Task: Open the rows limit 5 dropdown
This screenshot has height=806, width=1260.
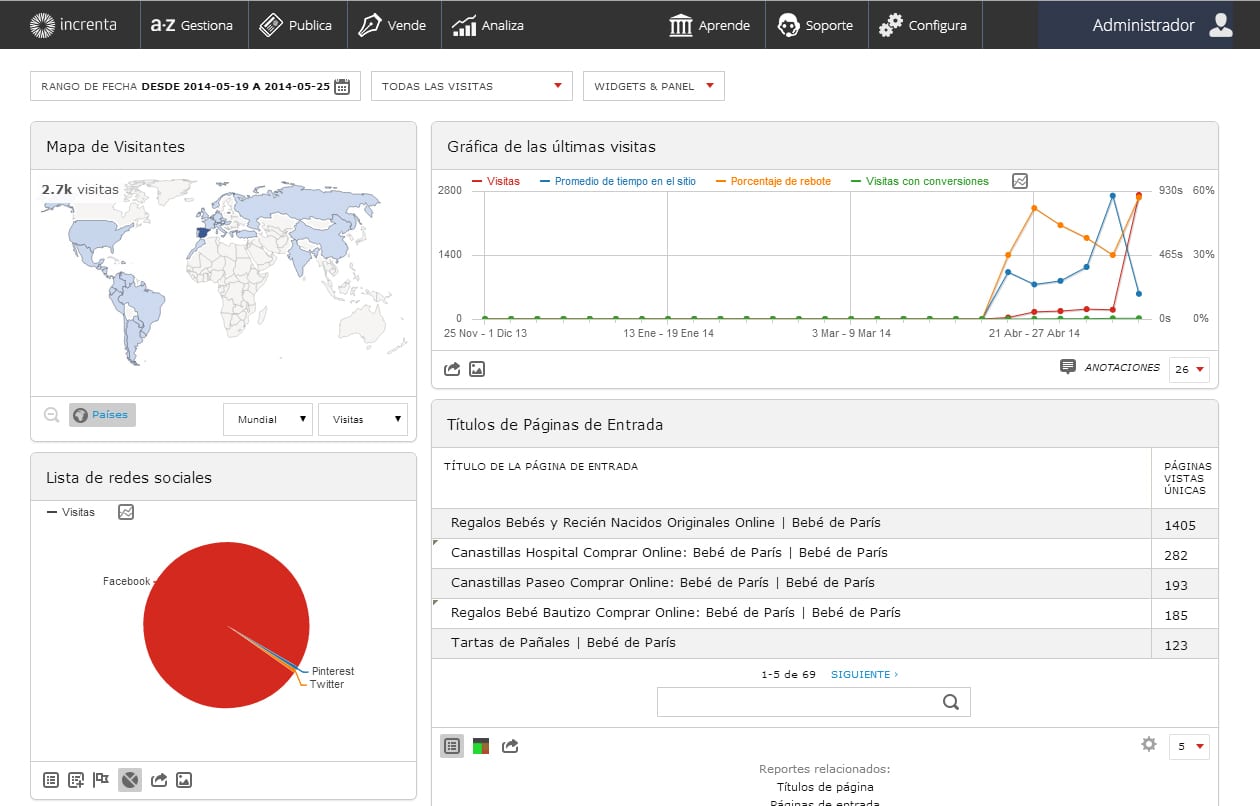Action: 1189,746
